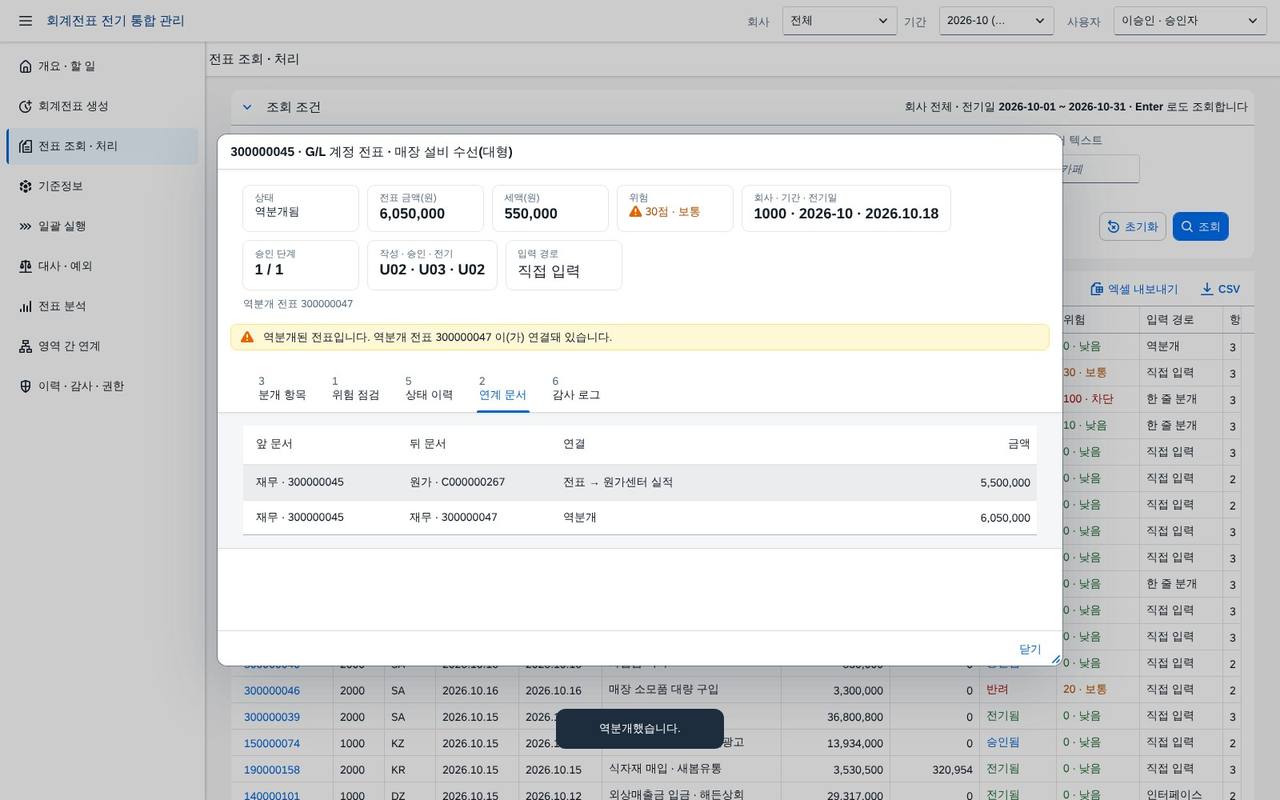Click the 대사 · 예외 scales icon
Screen dimensions: 1280x800
[x=26, y=266]
